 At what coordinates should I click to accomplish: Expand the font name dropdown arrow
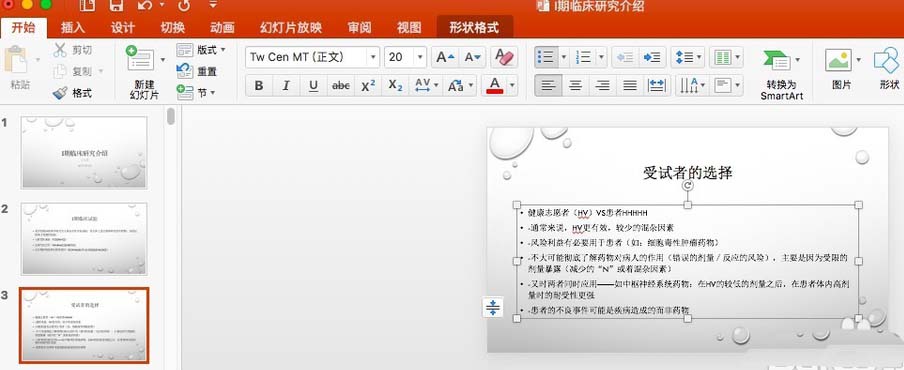click(x=373, y=57)
